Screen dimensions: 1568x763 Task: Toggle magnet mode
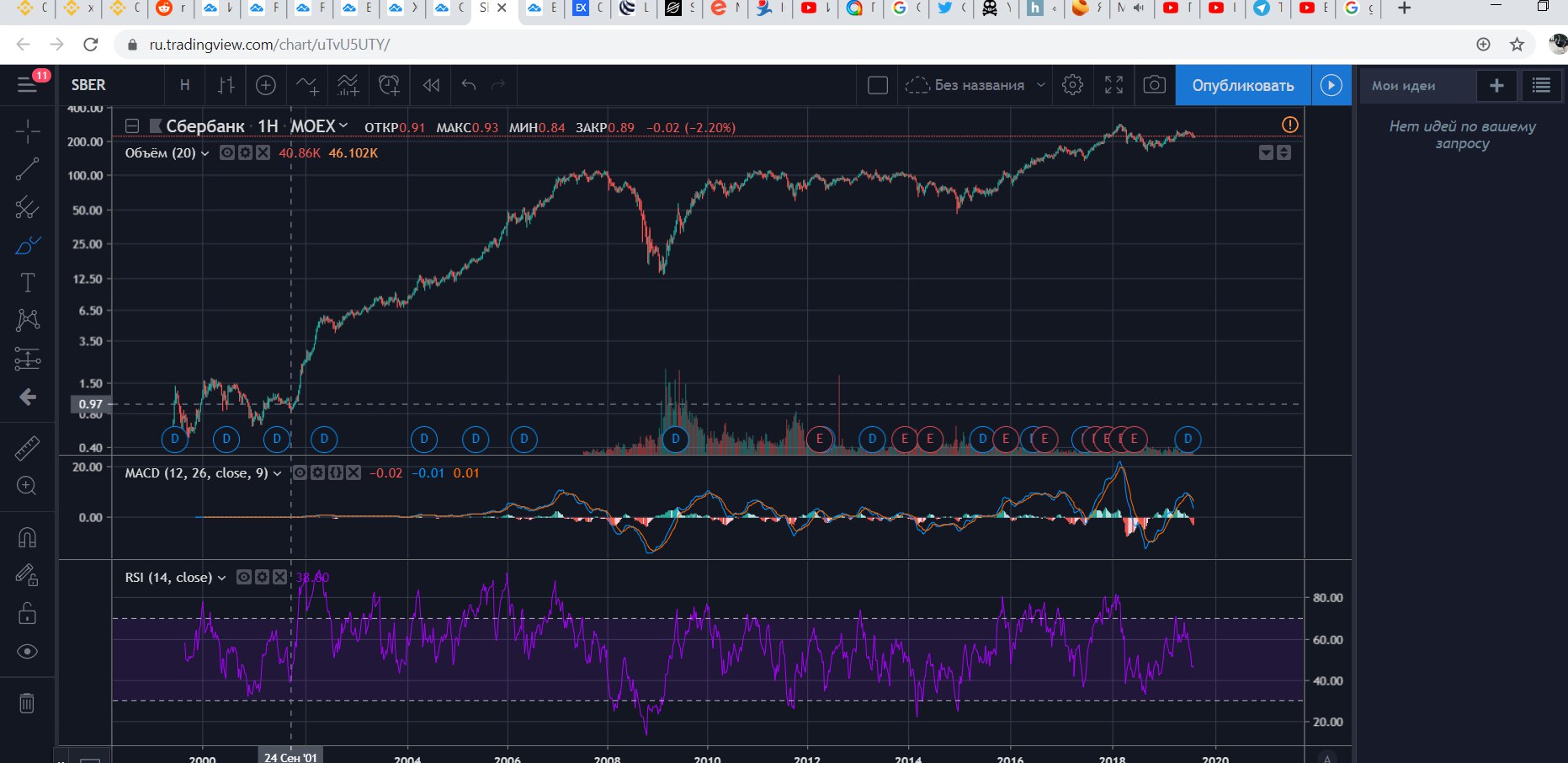(27, 537)
